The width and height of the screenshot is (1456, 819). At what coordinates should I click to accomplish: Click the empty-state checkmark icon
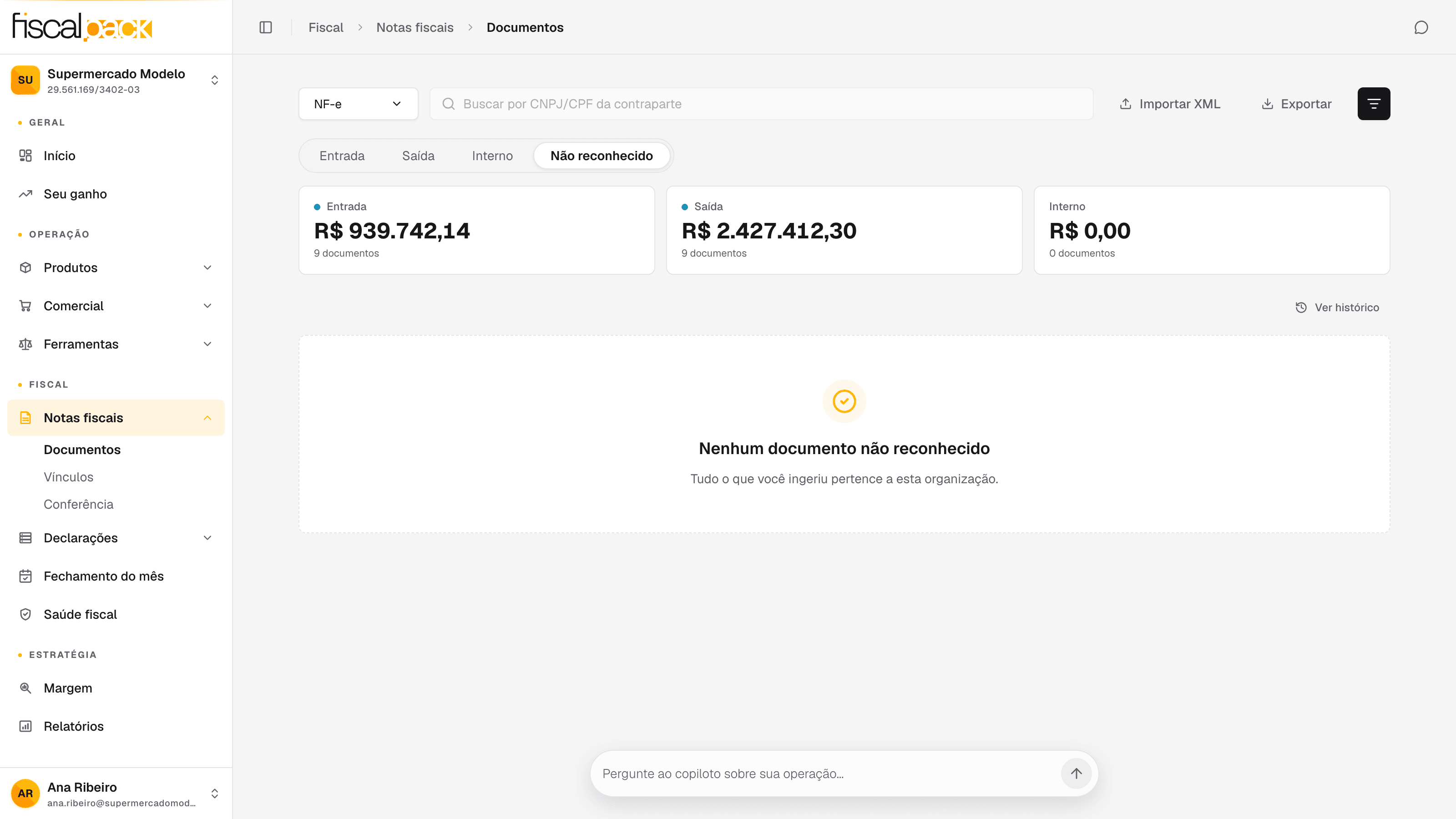844,401
